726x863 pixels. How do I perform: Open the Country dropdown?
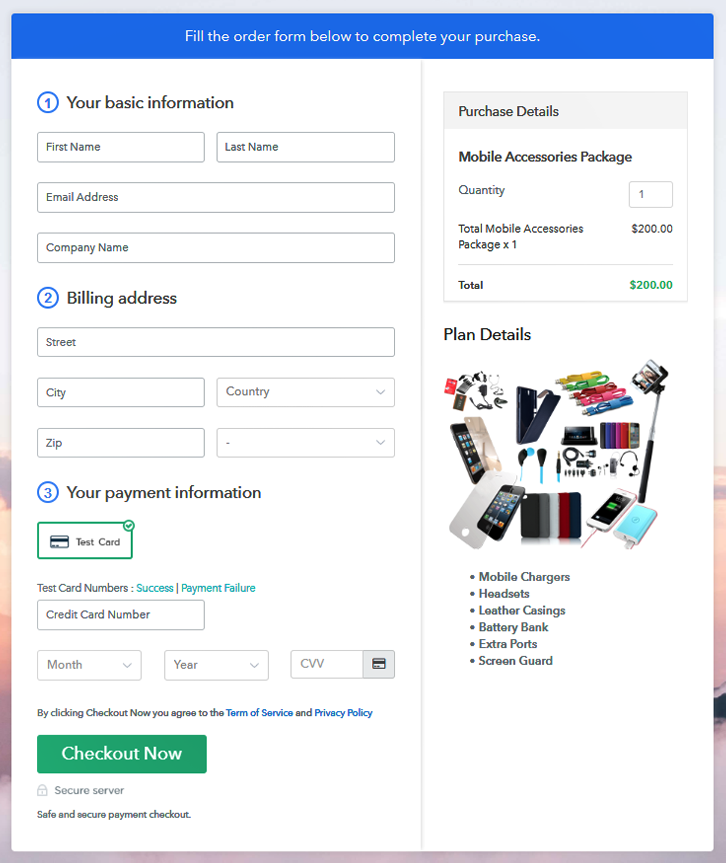click(305, 392)
